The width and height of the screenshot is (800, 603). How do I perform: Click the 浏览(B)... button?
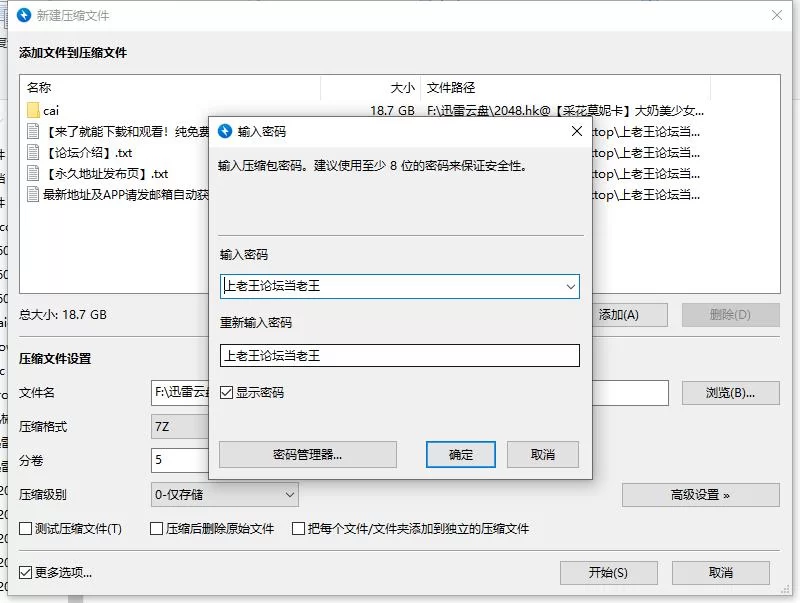731,393
